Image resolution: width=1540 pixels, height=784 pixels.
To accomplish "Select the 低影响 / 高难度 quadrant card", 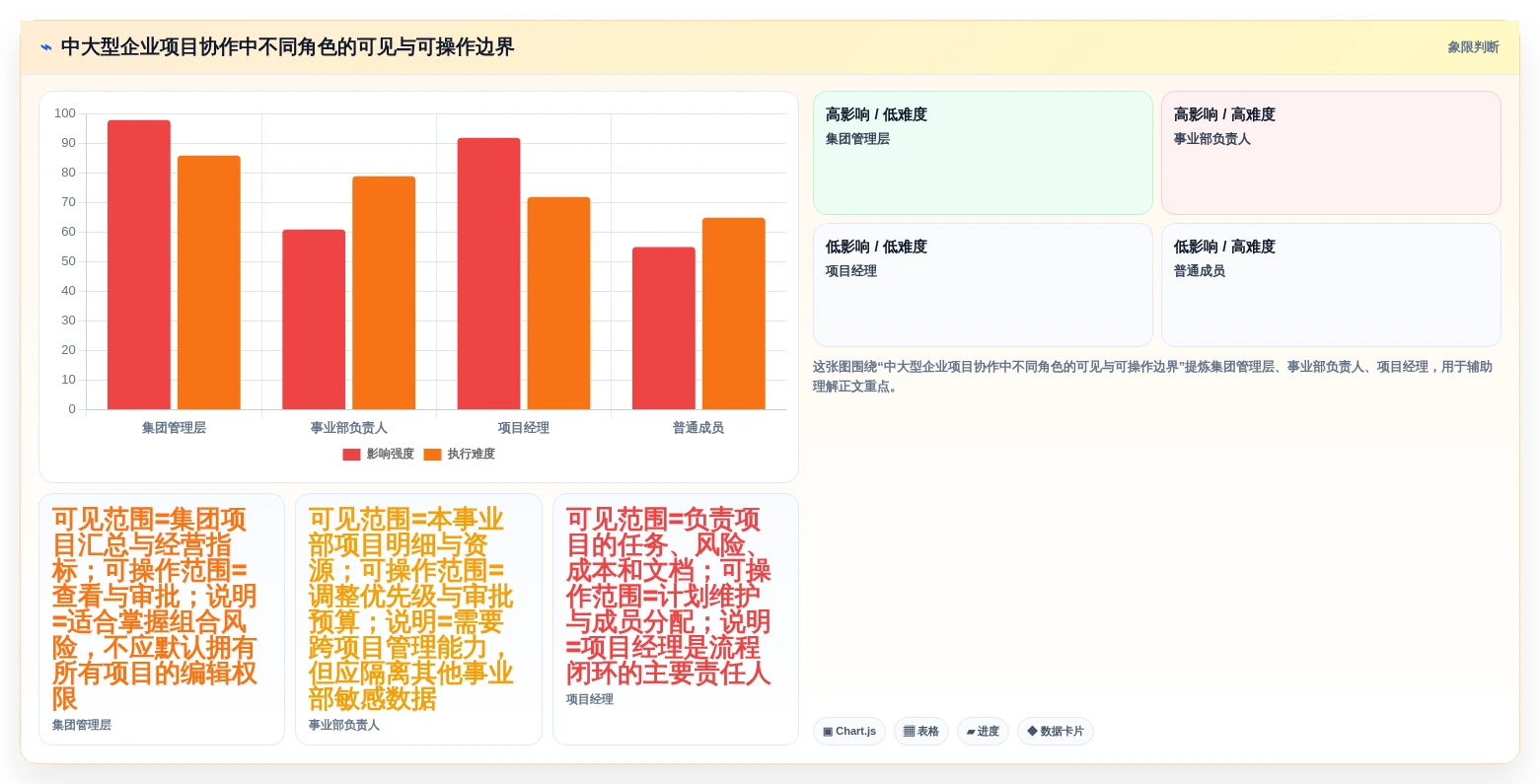I will 1331,285.
